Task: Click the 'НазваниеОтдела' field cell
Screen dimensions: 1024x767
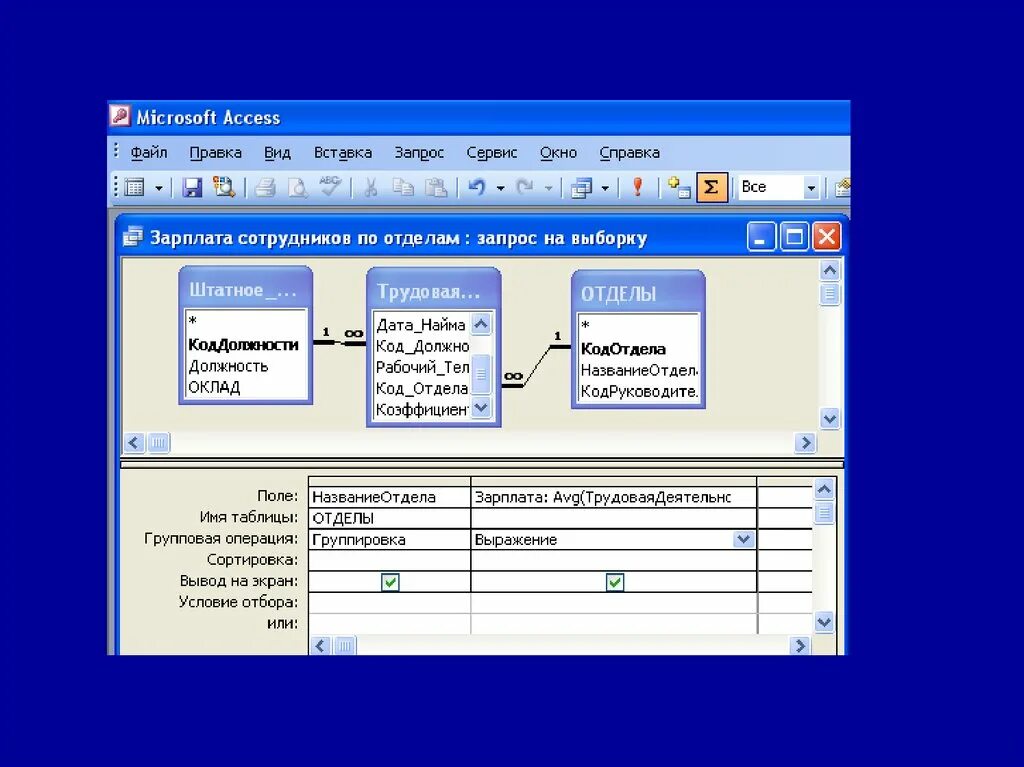Action: coord(389,497)
